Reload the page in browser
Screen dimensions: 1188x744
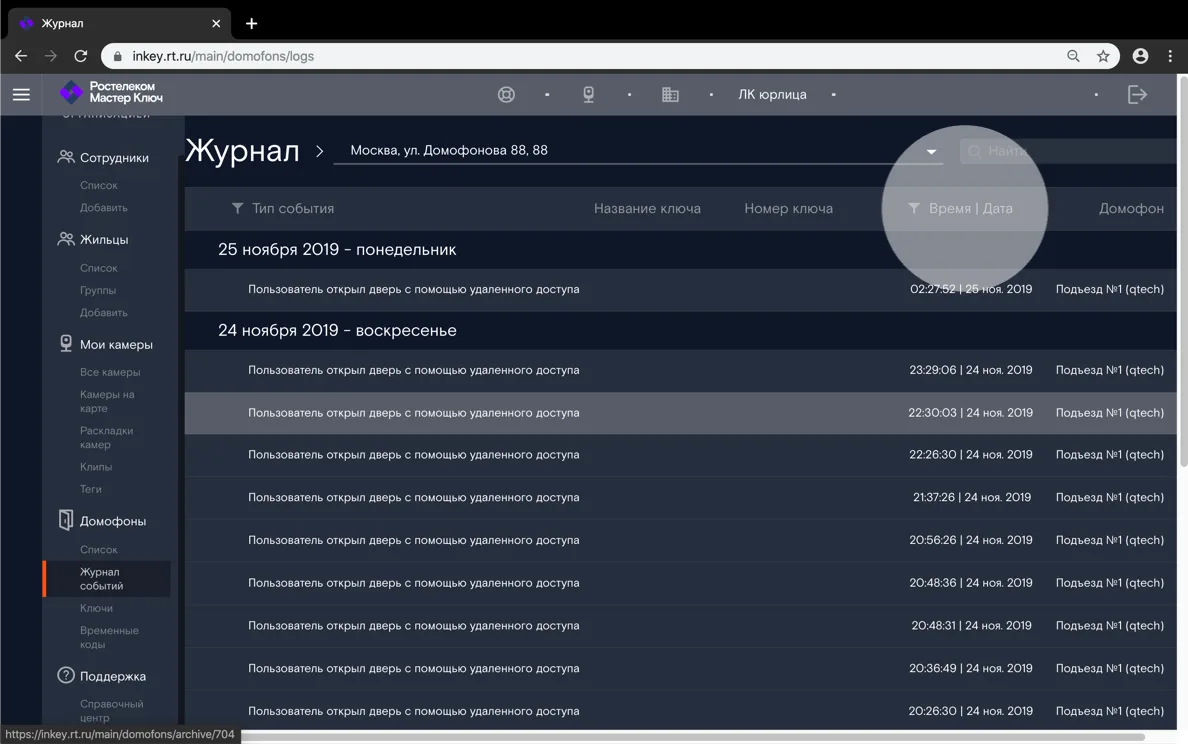tap(80, 56)
